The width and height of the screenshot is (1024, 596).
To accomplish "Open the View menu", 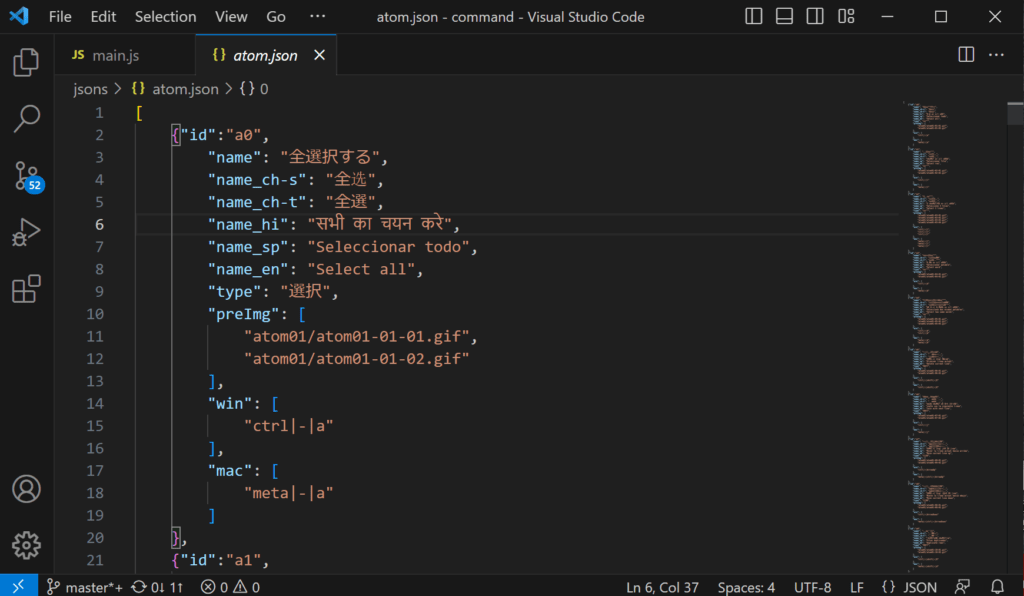I will pyautogui.click(x=231, y=16).
